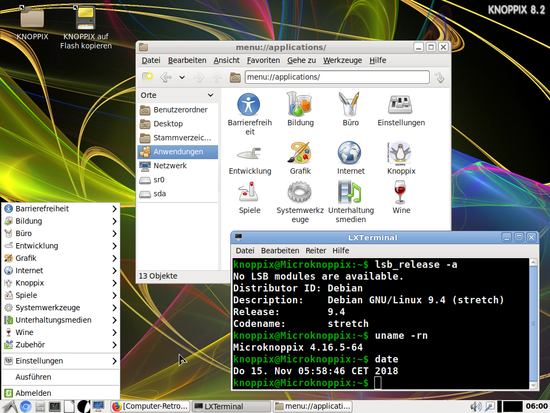Screen dimensions: 550x413
Task: Open the Reiter menu in LXTerminal
Action: pyautogui.click(x=316, y=251)
